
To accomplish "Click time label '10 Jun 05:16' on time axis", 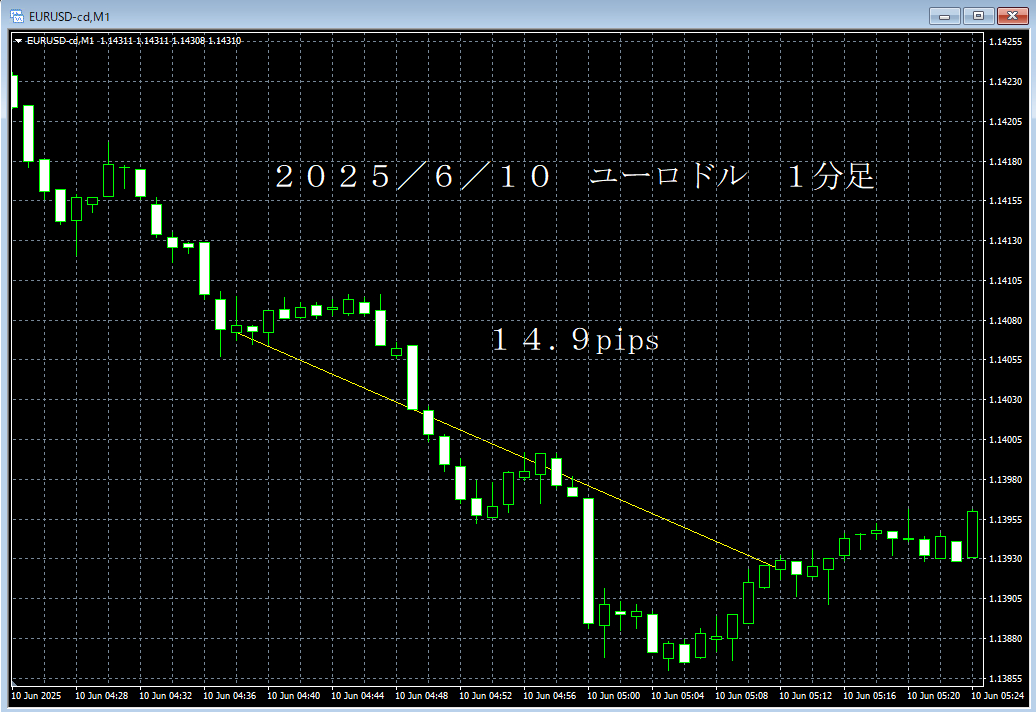I will pos(870,695).
